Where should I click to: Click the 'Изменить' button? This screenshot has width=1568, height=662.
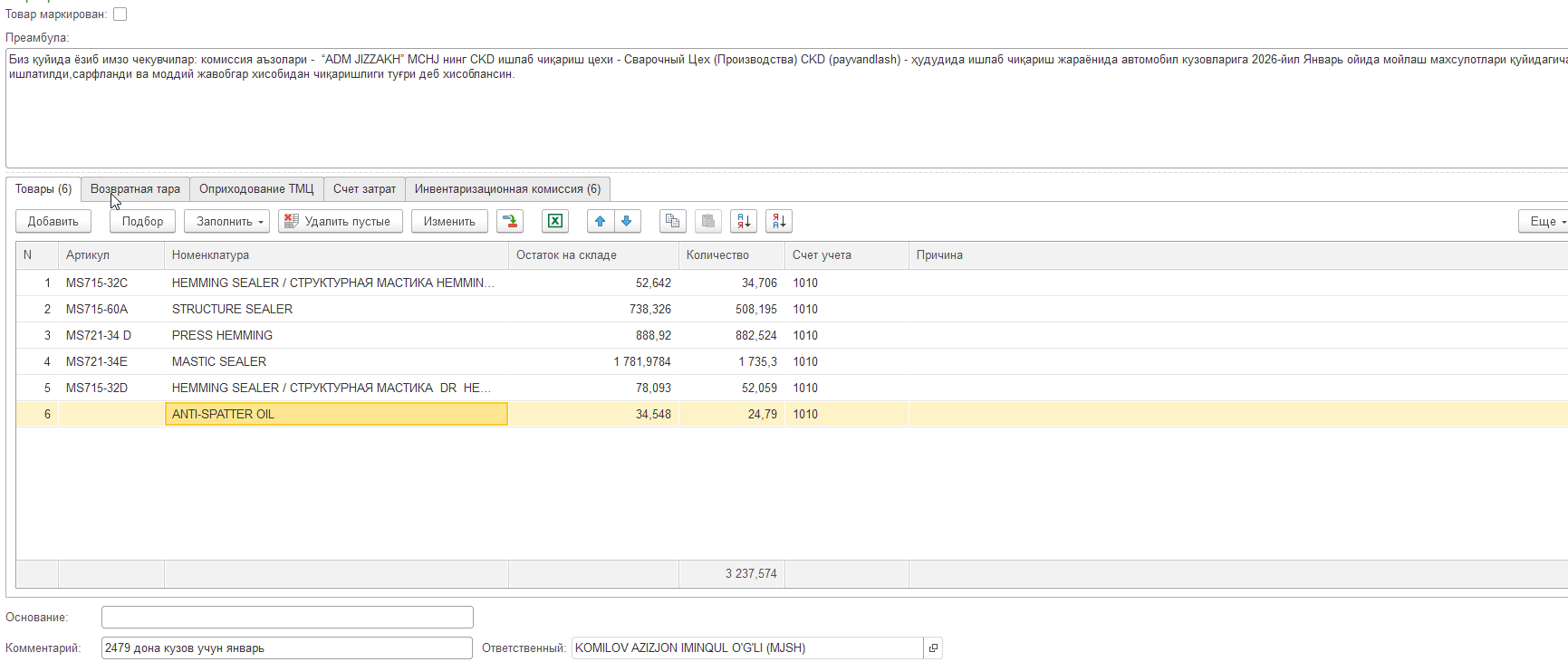pyautogui.click(x=449, y=221)
